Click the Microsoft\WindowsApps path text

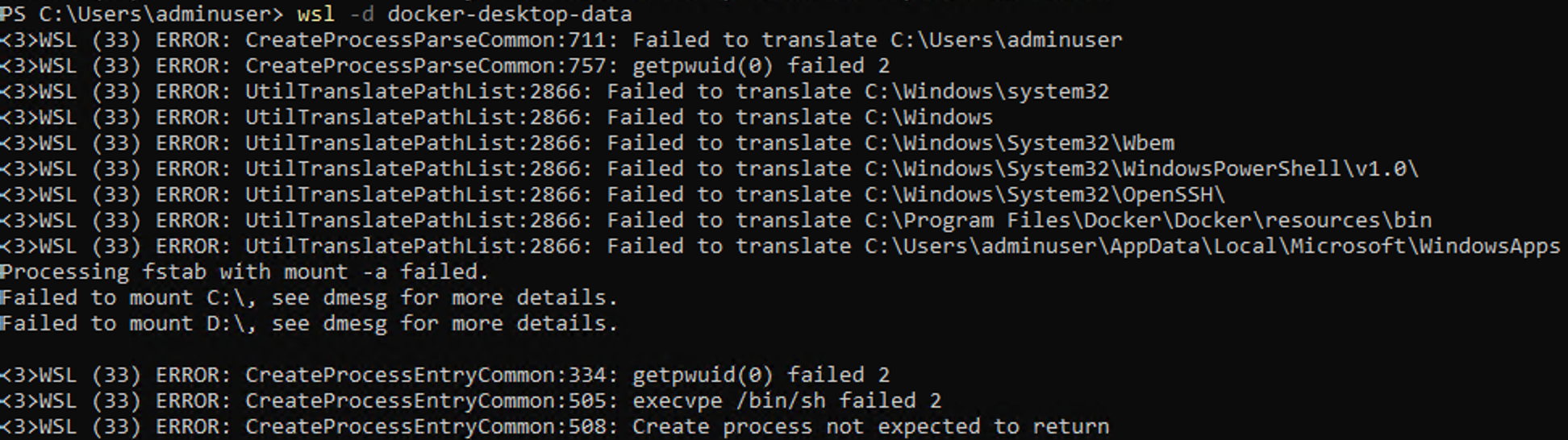click(x=1426, y=246)
